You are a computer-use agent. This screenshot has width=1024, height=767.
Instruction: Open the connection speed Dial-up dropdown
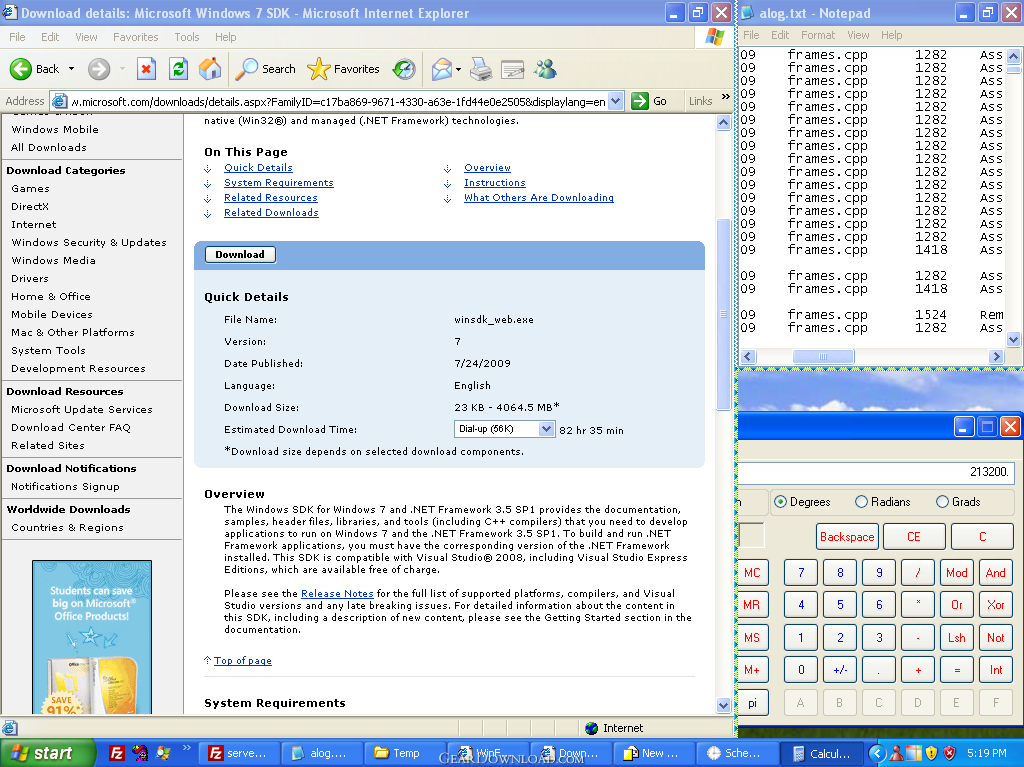pos(504,429)
